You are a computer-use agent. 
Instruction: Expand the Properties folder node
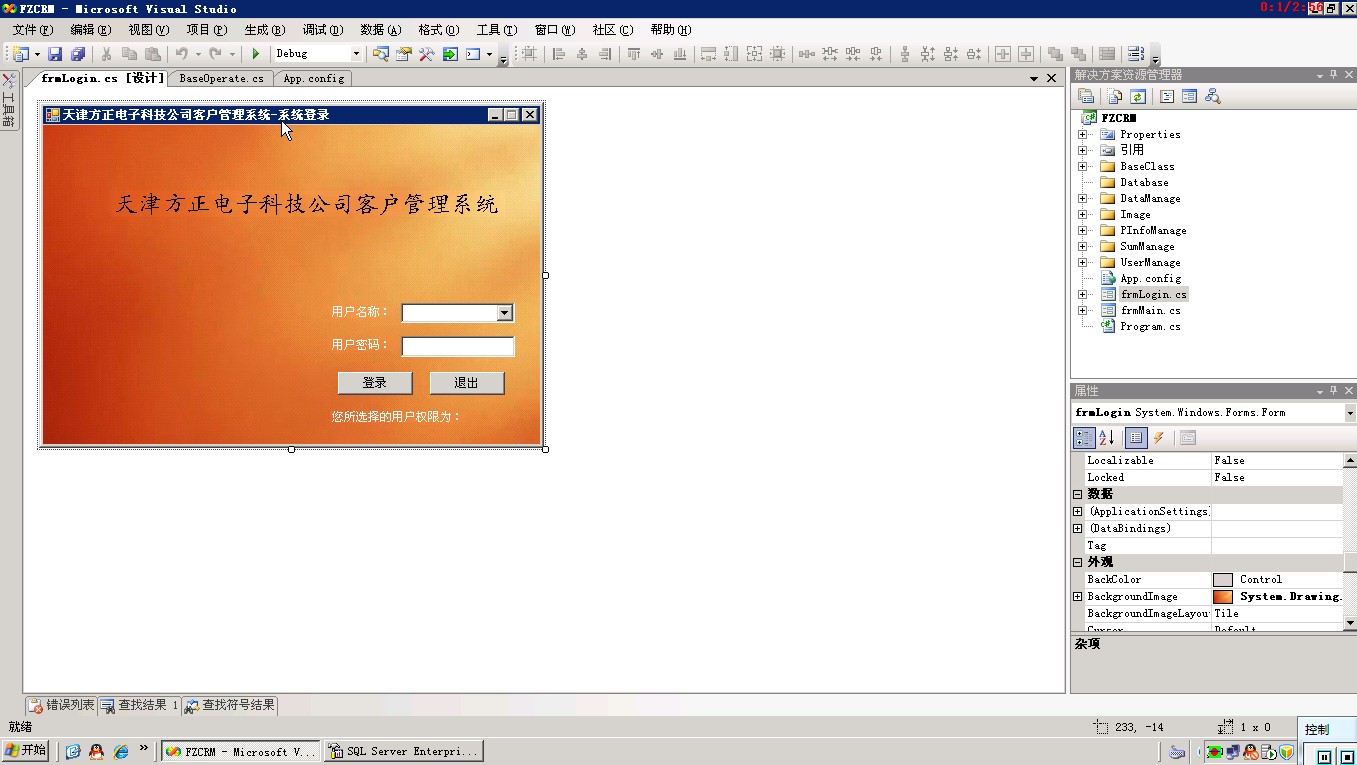pyautogui.click(x=1082, y=134)
